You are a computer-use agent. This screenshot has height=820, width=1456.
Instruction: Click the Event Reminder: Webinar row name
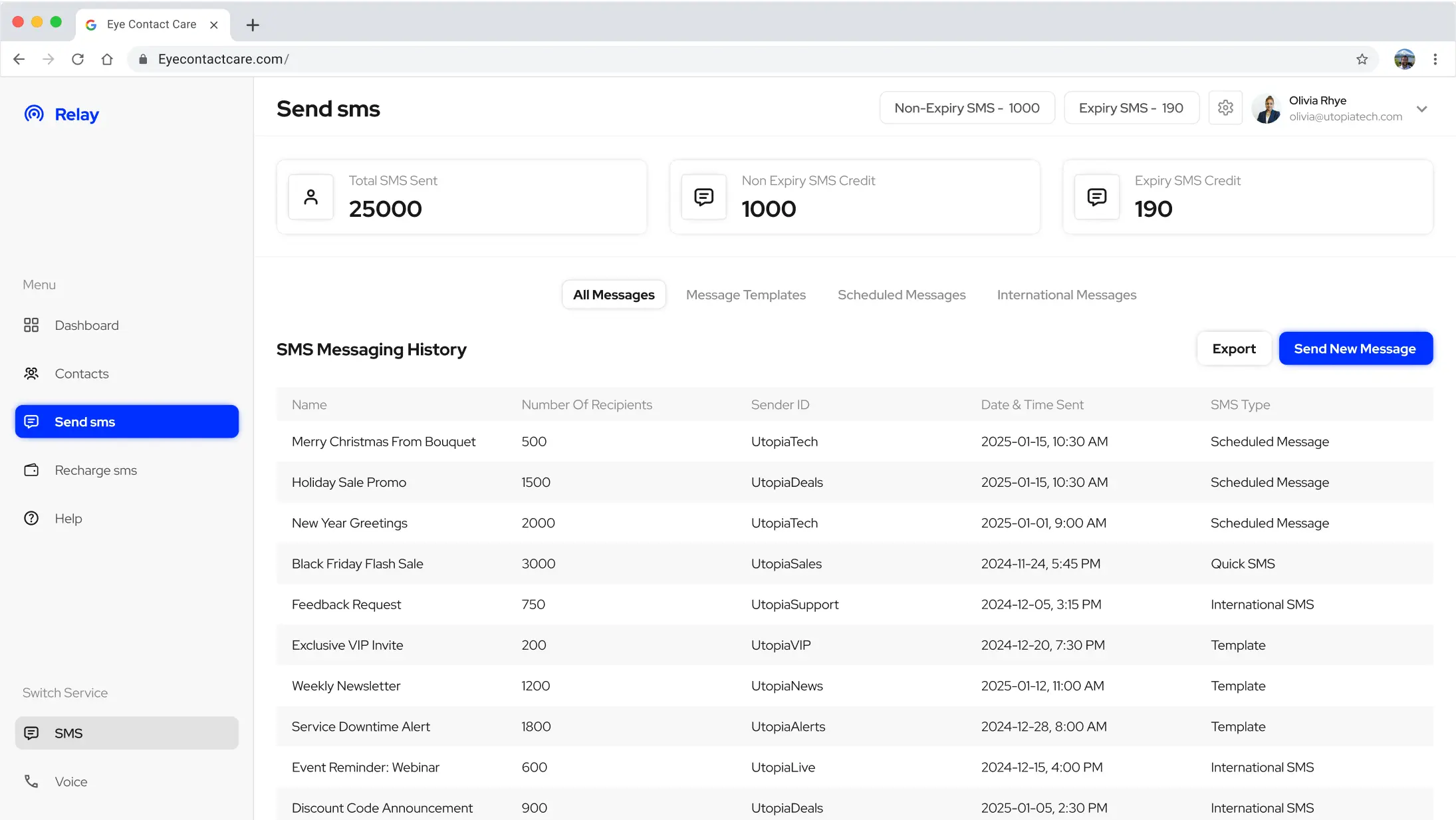pyautogui.click(x=365, y=767)
